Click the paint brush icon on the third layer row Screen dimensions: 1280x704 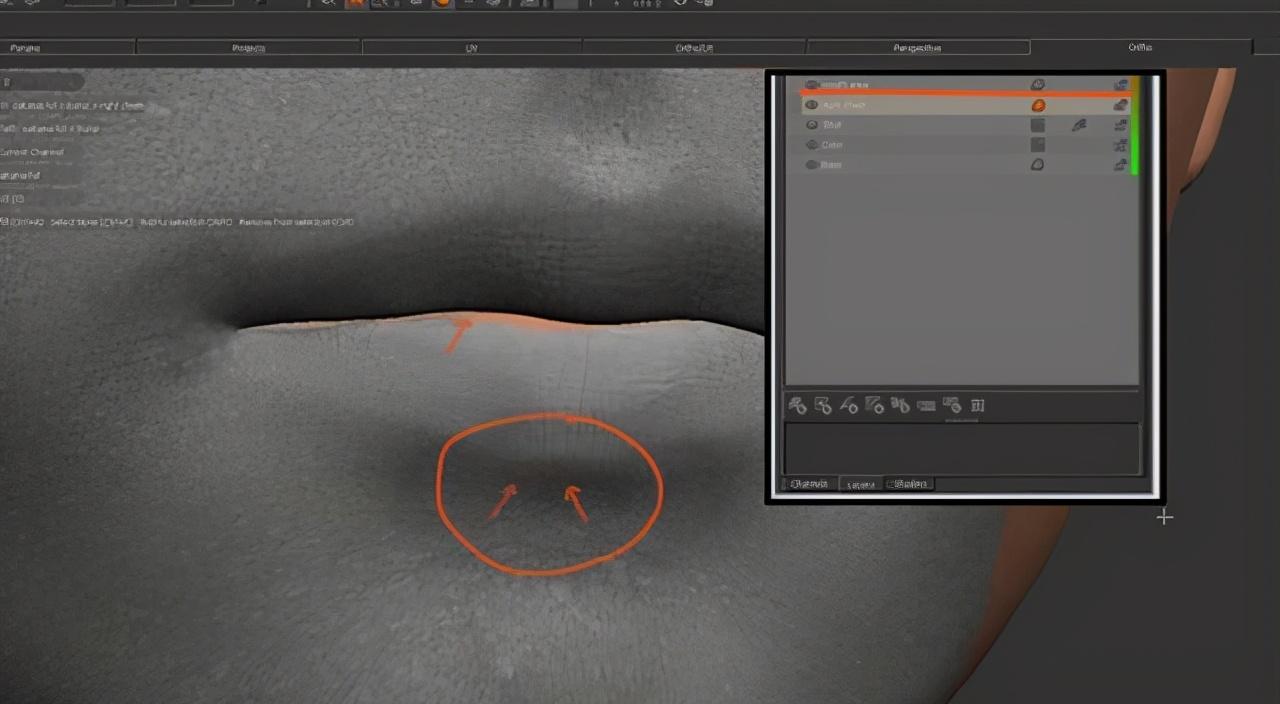[1079, 125]
